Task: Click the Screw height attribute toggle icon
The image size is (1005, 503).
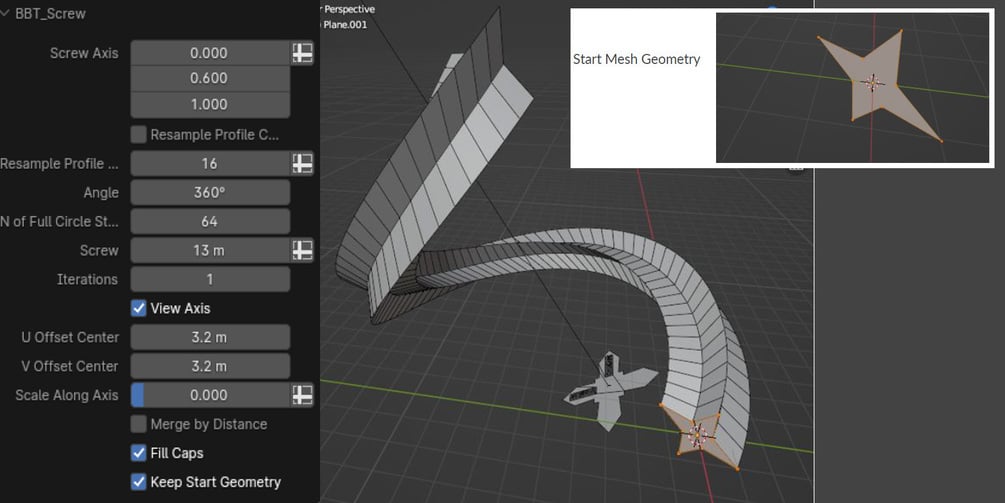Action: click(x=303, y=251)
